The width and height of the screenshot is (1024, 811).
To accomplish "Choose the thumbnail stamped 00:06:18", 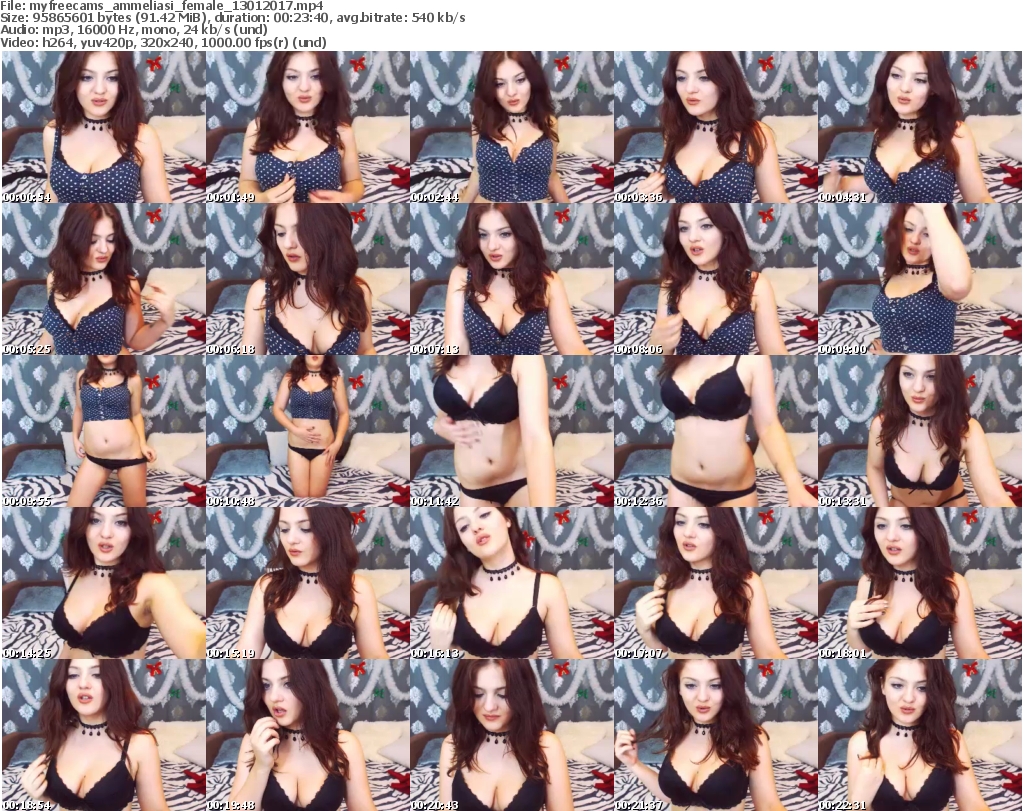I will (308, 279).
